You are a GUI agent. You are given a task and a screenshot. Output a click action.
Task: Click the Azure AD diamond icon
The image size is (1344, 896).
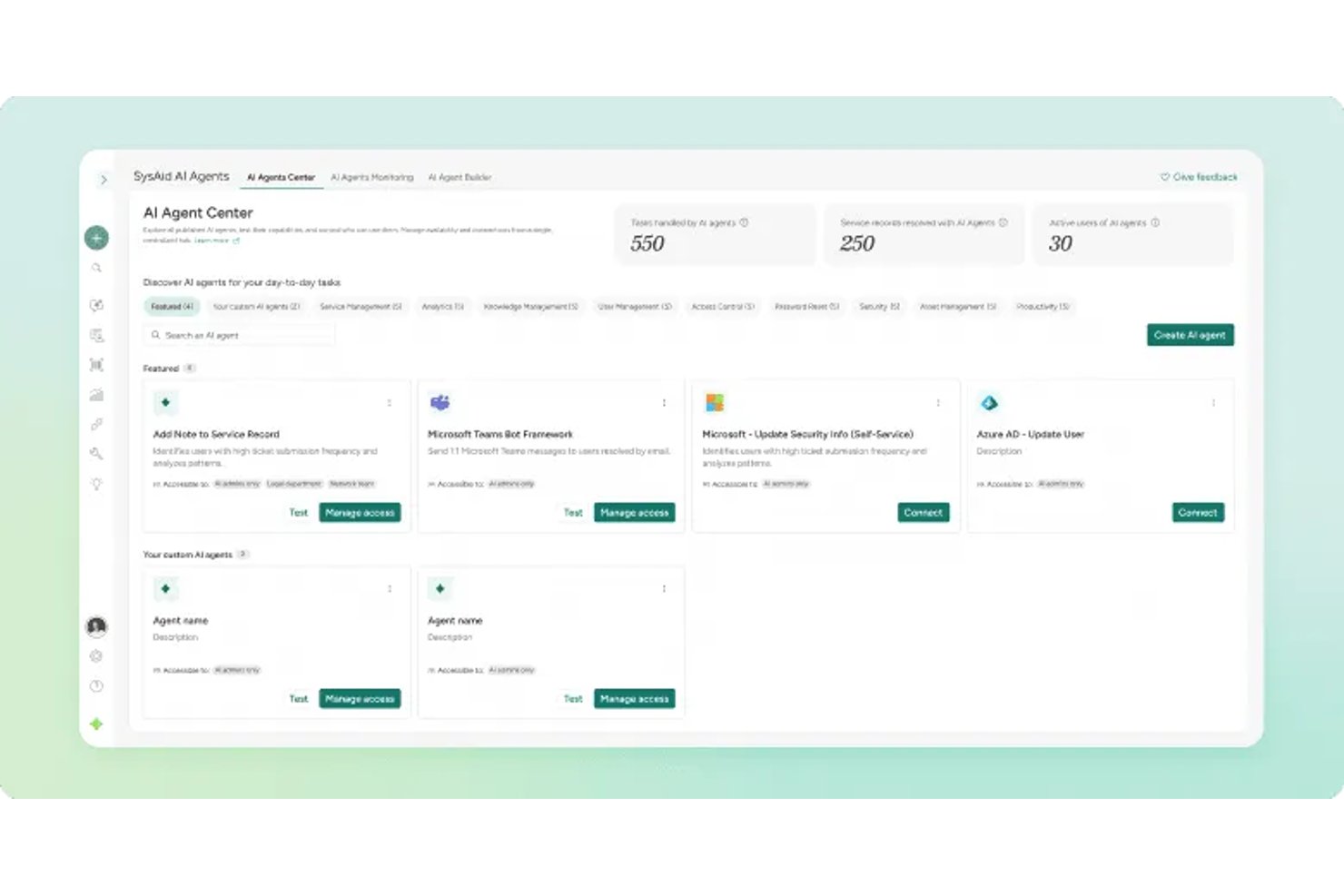point(989,402)
